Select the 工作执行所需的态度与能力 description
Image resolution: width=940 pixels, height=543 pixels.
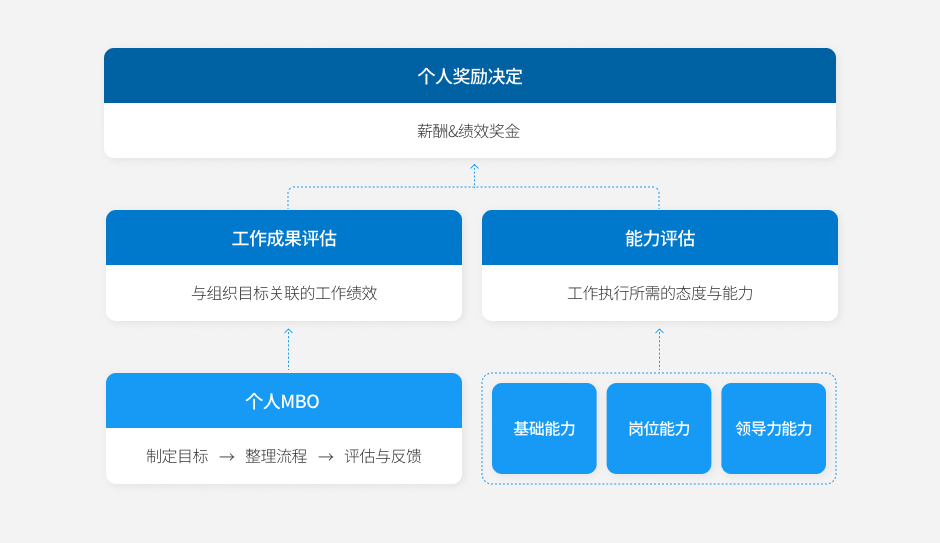pyautogui.click(x=659, y=293)
